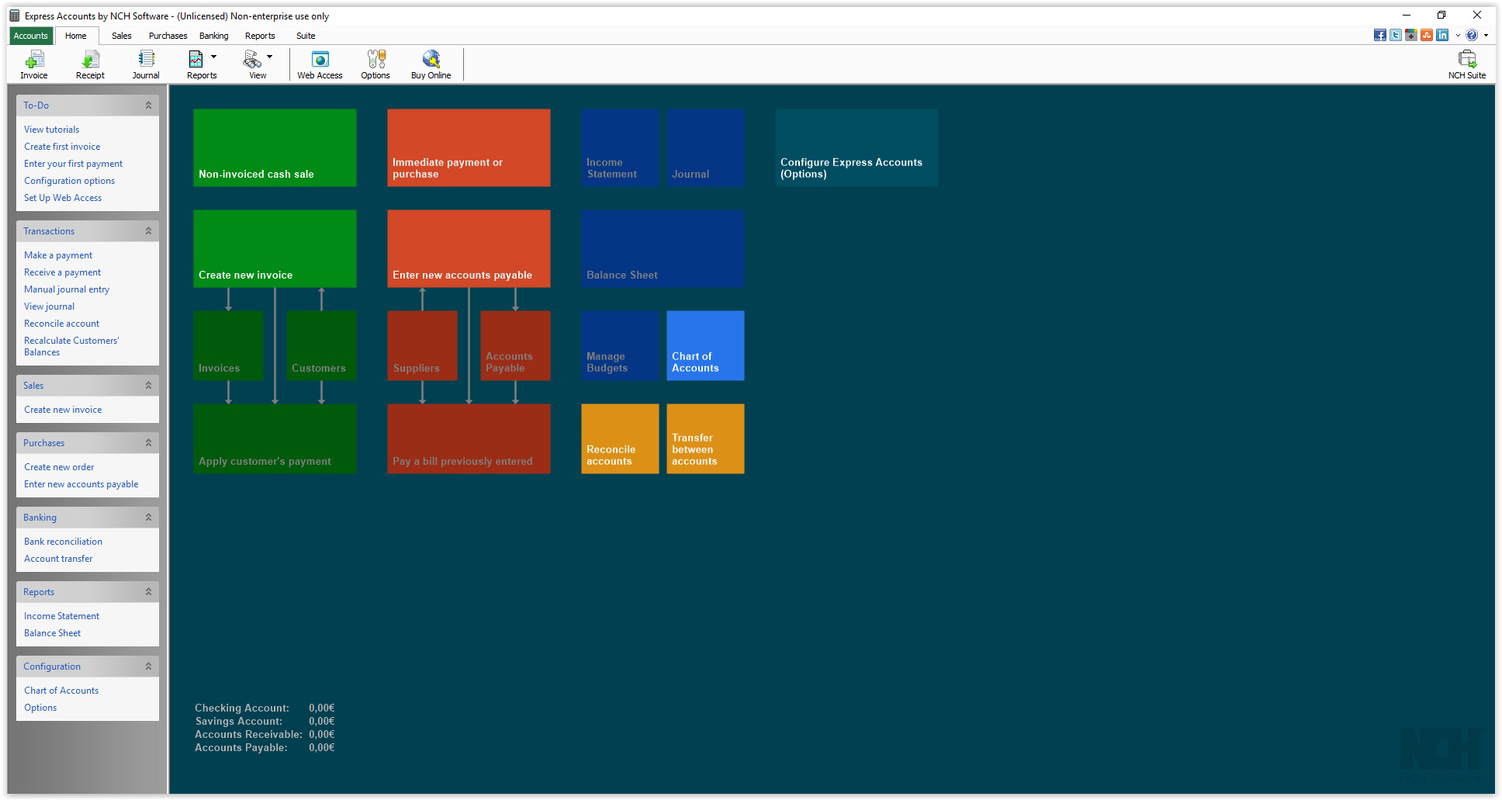Collapse the Purchases sidebar panel

(x=148, y=443)
